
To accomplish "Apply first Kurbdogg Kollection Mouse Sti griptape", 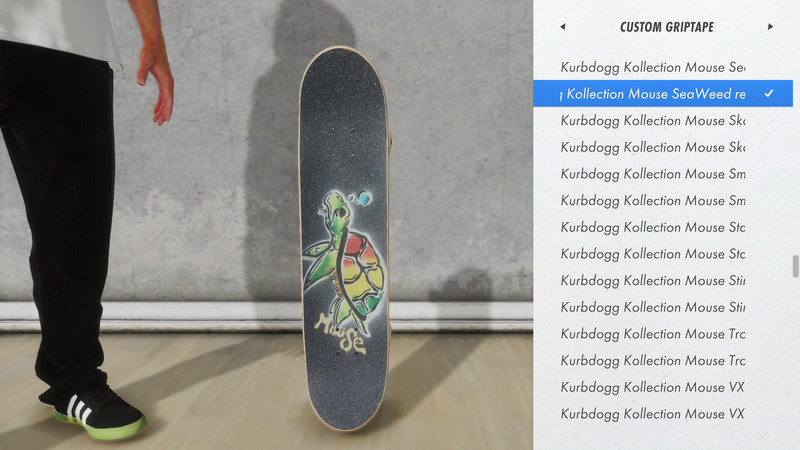I will (663, 280).
